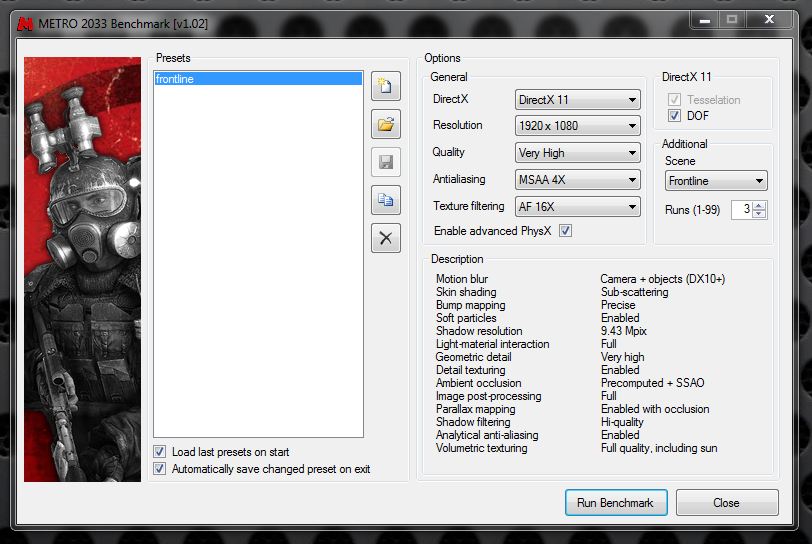Open the Resolution dropdown showing 1920 x 1080
This screenshot has width=812, height=544.
(577, 126)
